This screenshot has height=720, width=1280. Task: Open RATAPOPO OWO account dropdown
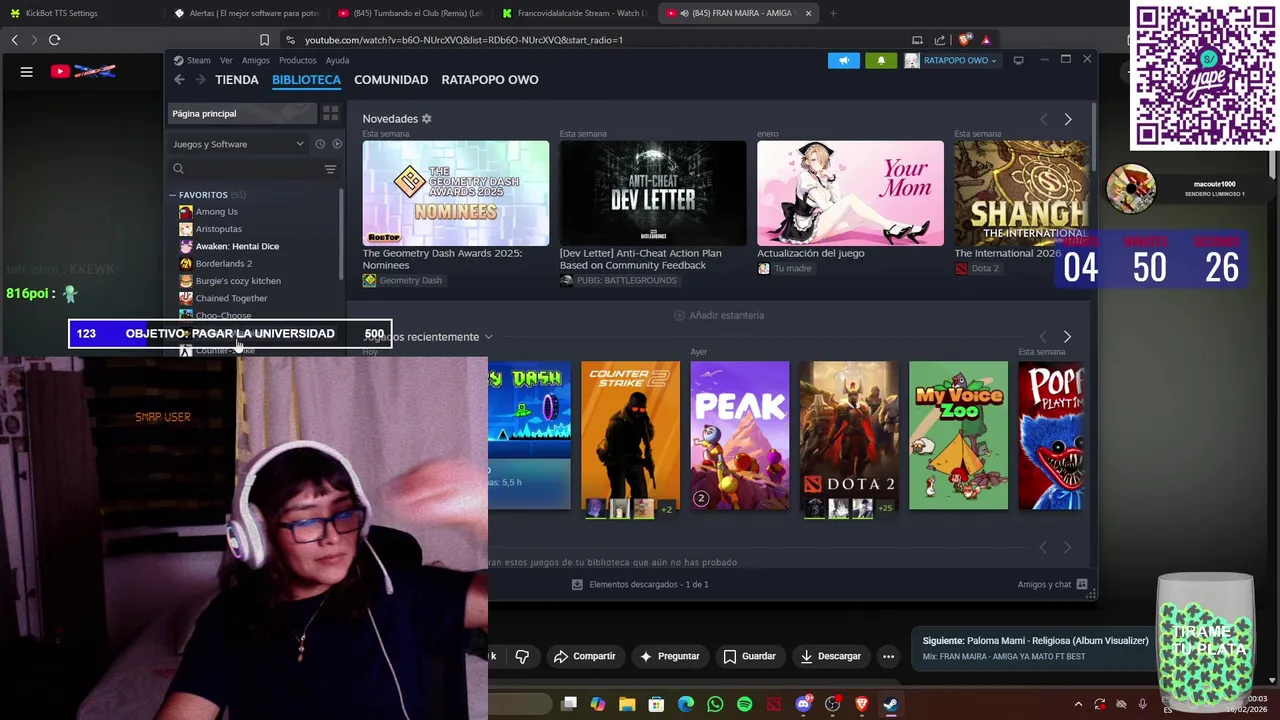click(951, 60)
